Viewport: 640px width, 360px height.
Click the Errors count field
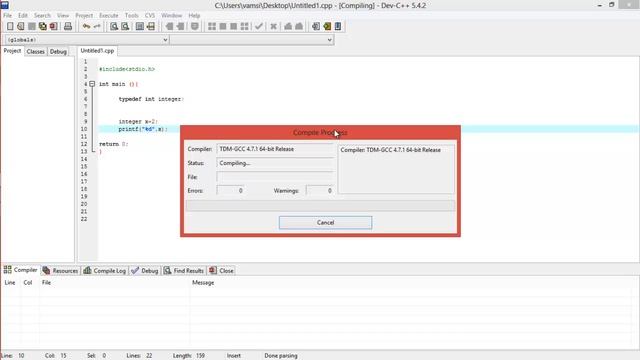230,191
